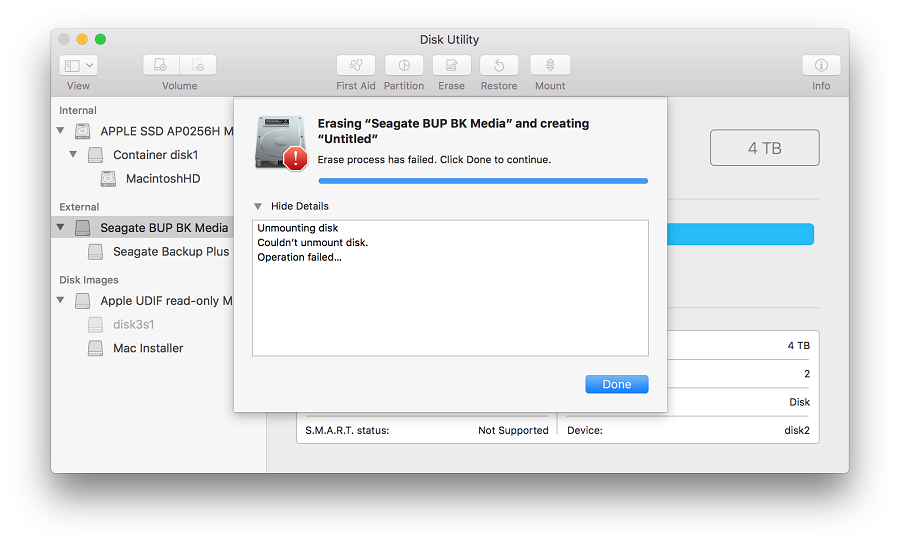900x546 pixels.
Task: Click the "External" sidebar section header
Action: tap(79, 207)
